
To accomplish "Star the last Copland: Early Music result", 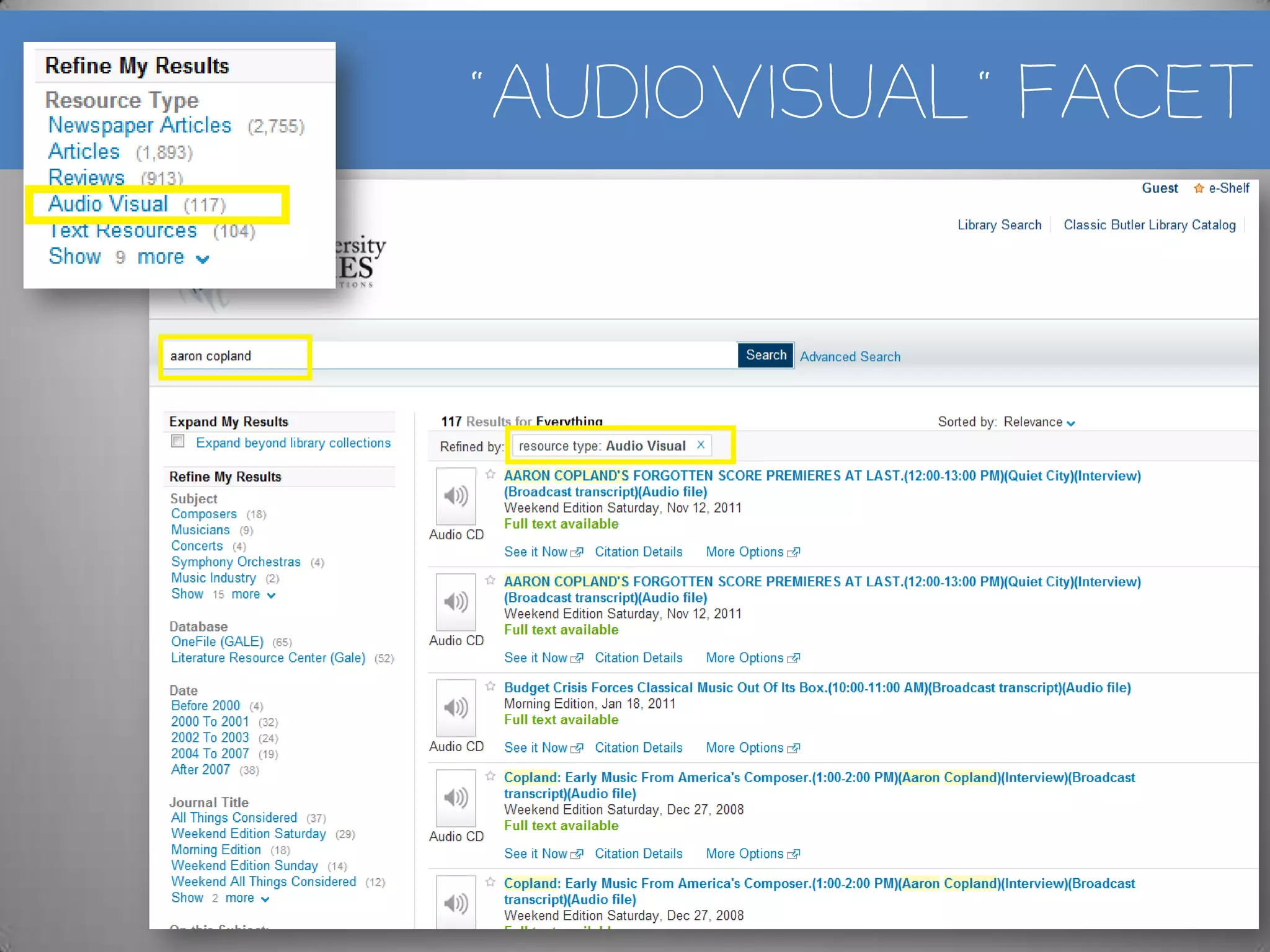I will click(x=491, y=883).
